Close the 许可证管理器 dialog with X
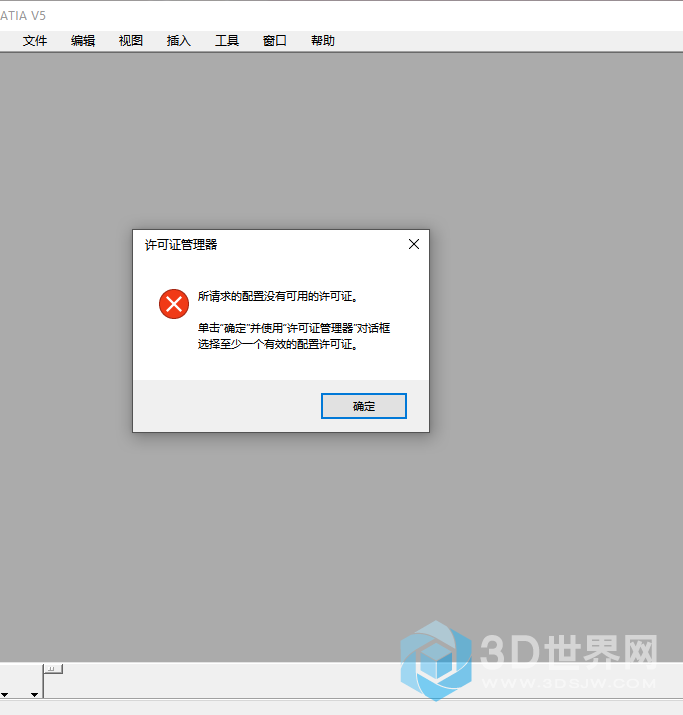This screenshot has width=683, height=715. coord(414,244)
